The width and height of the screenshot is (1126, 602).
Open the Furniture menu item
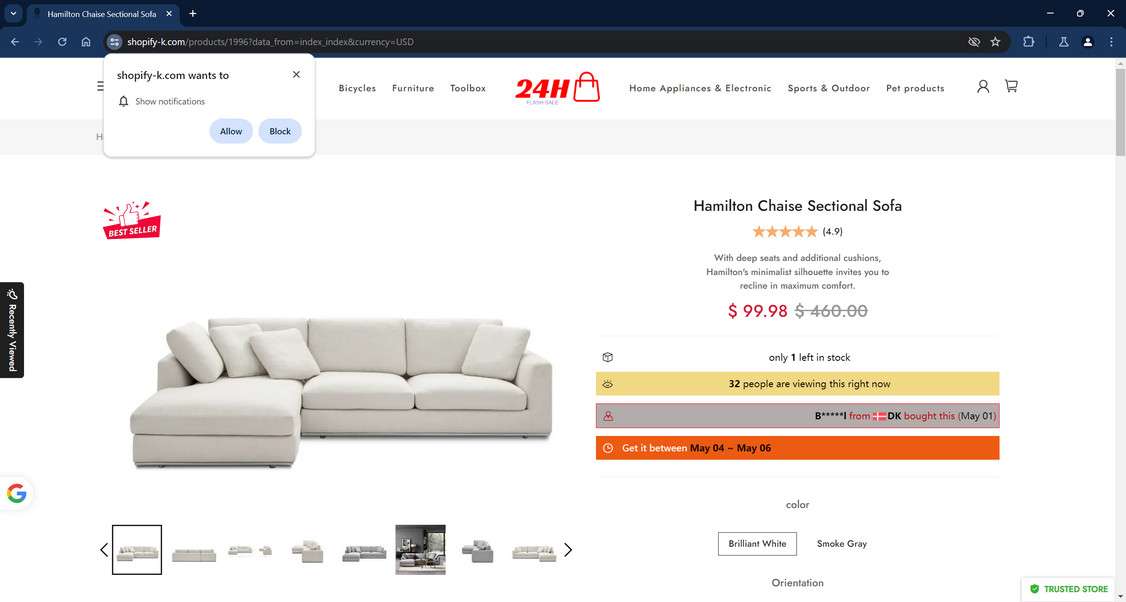413,88
